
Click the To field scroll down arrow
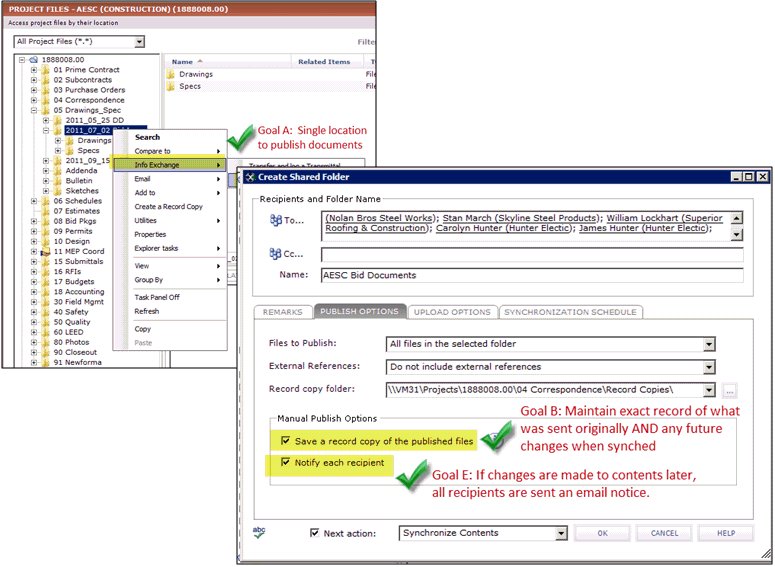coord(736,234)
